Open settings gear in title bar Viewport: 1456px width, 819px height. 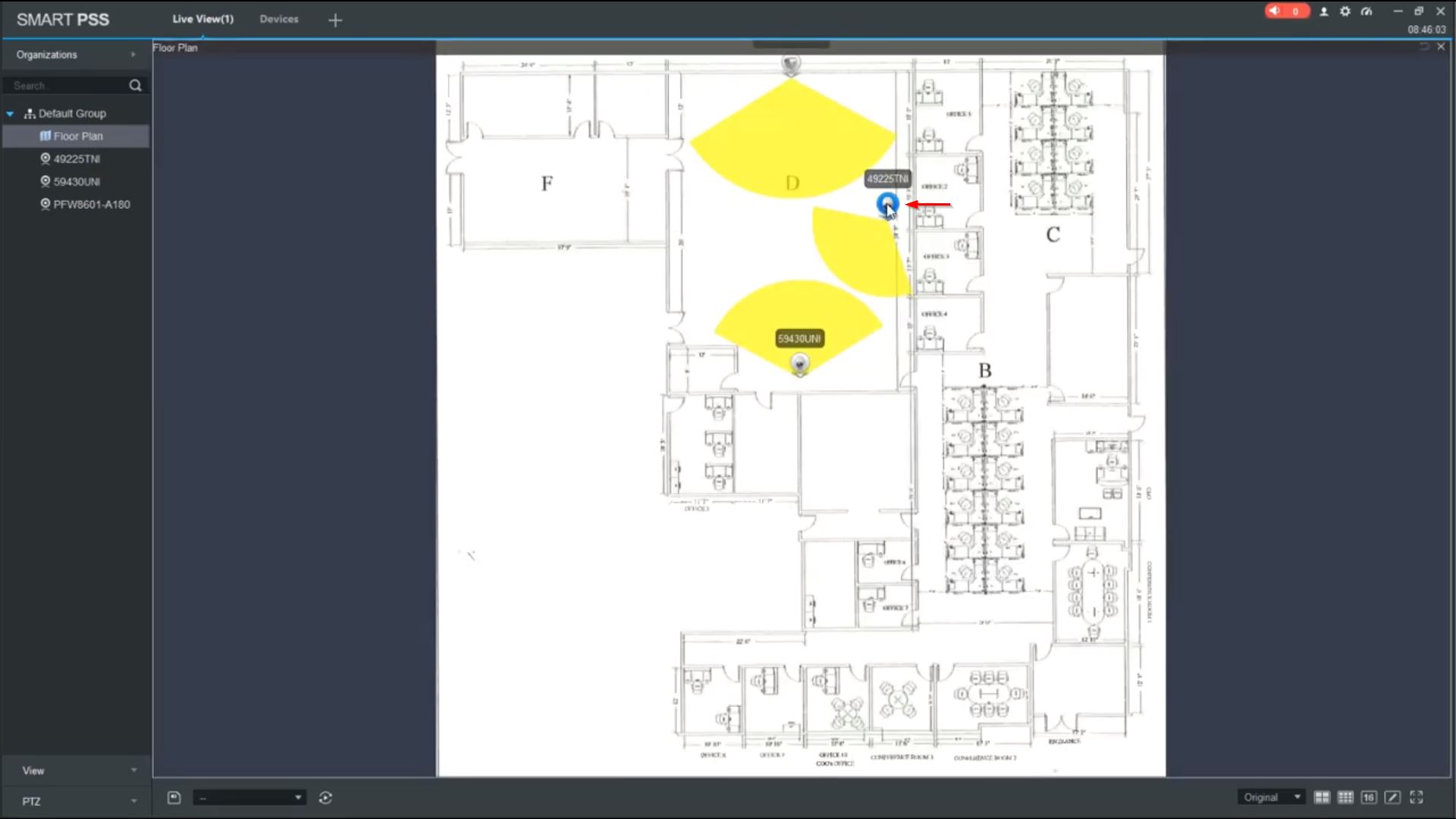[x=1345, y=11]
